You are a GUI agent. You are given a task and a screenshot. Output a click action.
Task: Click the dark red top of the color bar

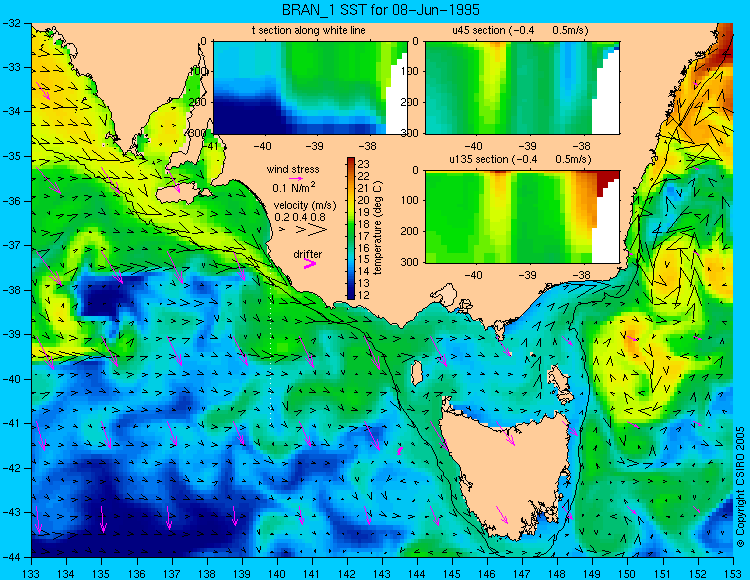(x=351, y=162)
